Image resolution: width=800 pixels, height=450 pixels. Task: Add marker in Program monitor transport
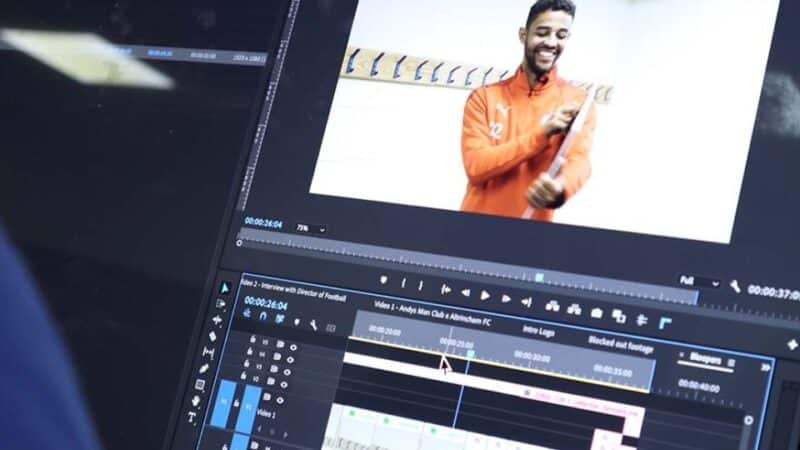pos(384,280)
